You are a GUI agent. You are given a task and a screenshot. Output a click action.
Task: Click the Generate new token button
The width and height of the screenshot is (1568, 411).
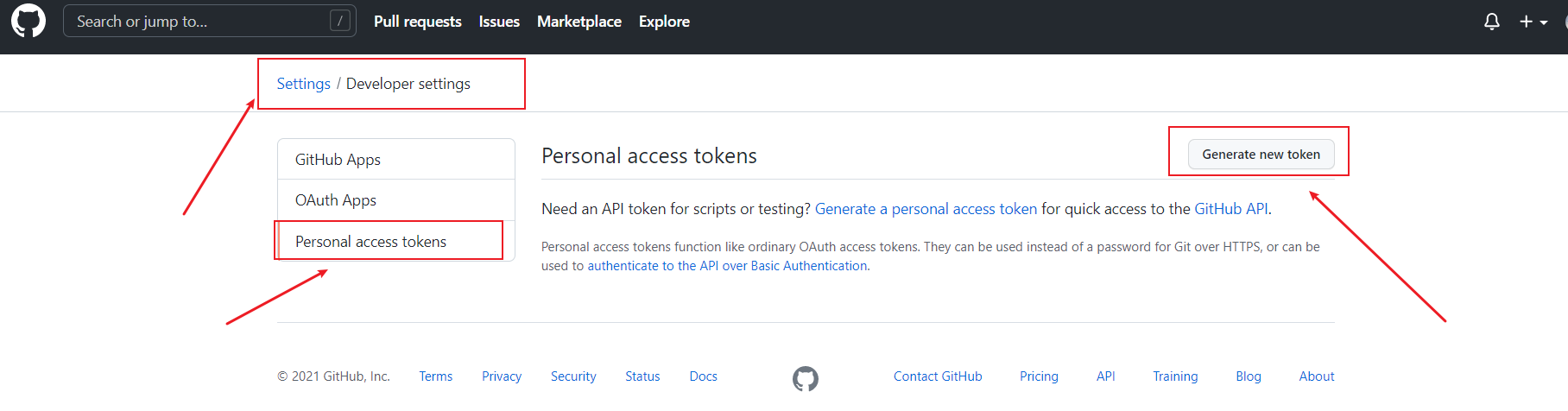click(x=1261, y=155)
